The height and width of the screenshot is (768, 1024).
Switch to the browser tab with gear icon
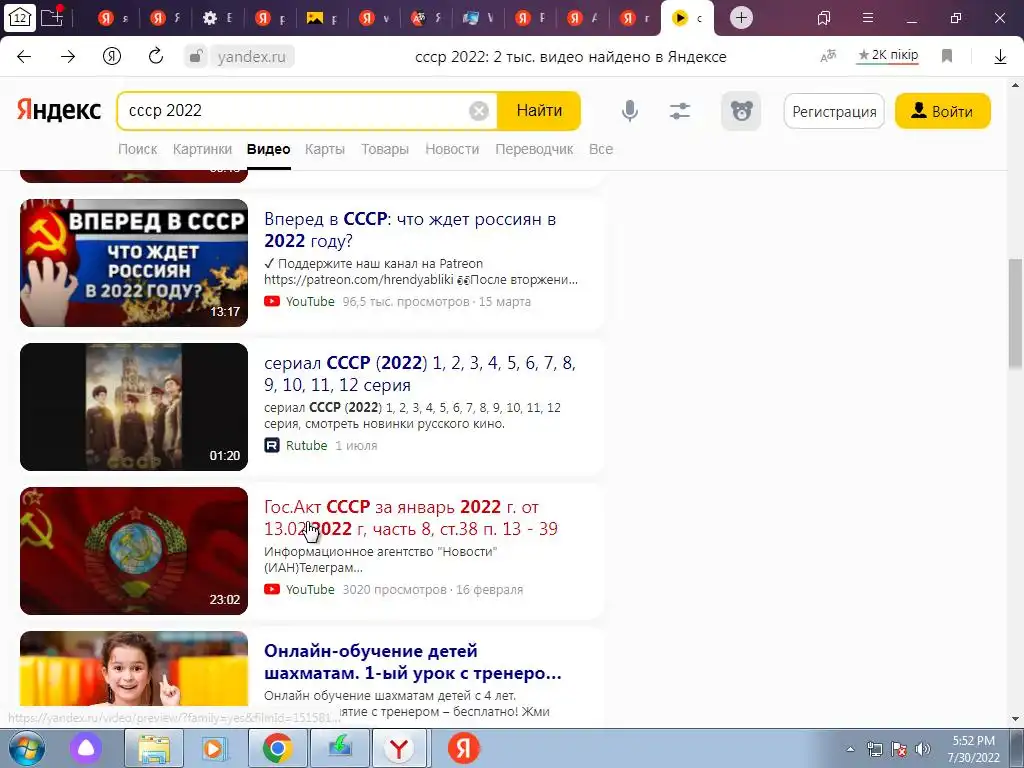point(217,18)
